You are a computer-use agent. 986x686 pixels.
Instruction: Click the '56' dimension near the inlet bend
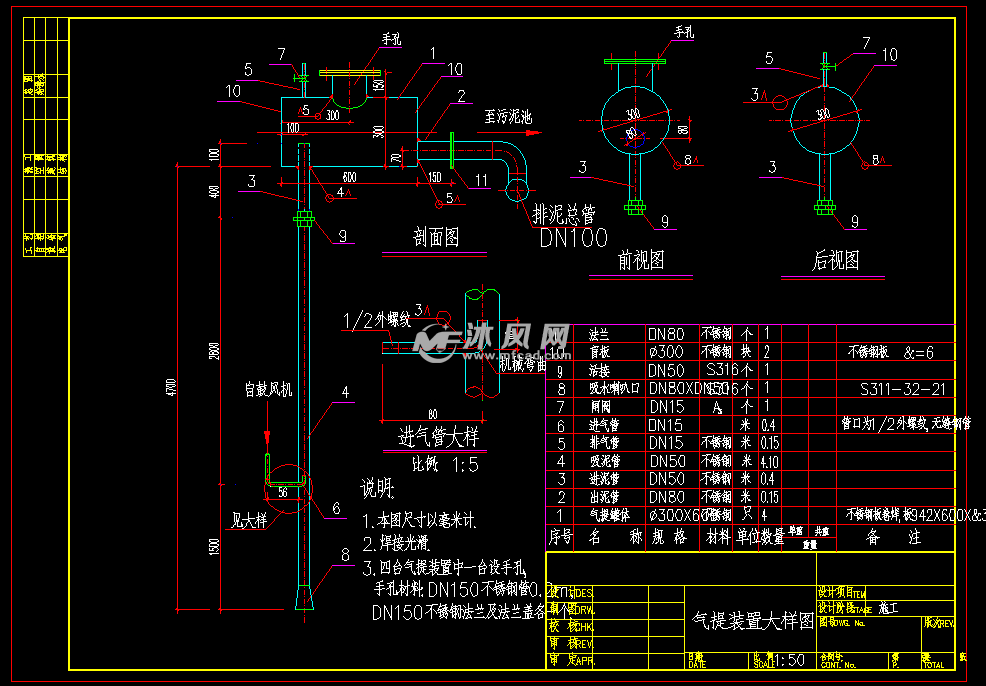(283, 492)
